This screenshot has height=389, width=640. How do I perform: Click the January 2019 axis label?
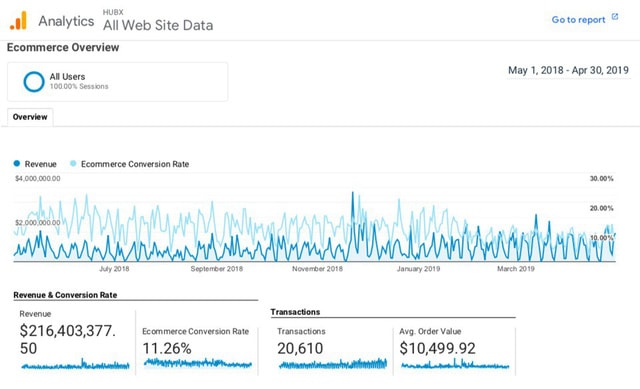click(418, 269)
